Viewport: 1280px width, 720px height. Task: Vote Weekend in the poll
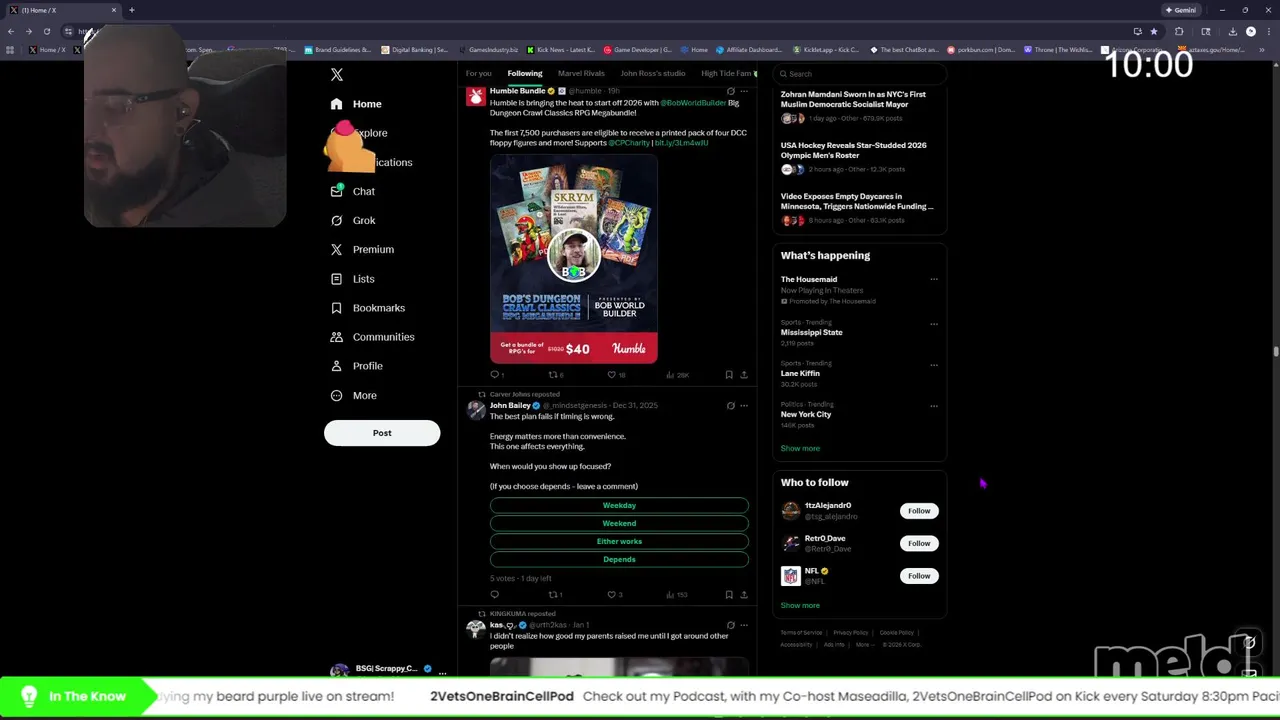[619, 523]
